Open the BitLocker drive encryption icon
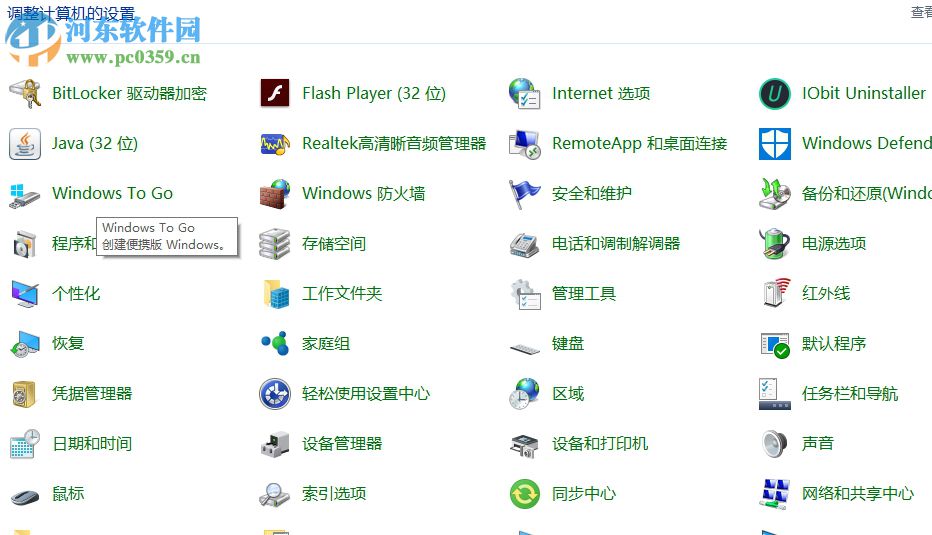The width and height of the screenshot is (932, 535). pyautogui.click(x=25, y=93)
